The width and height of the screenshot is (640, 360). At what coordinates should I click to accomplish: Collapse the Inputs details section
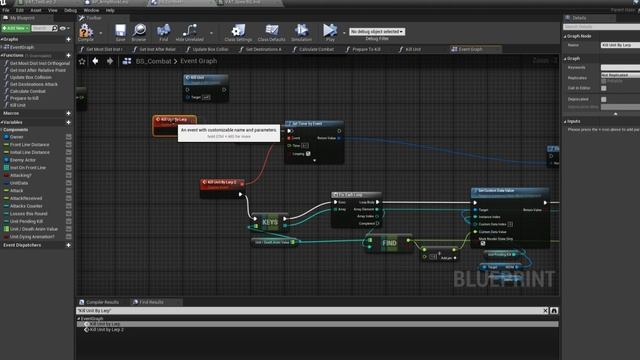pos(565,122)
